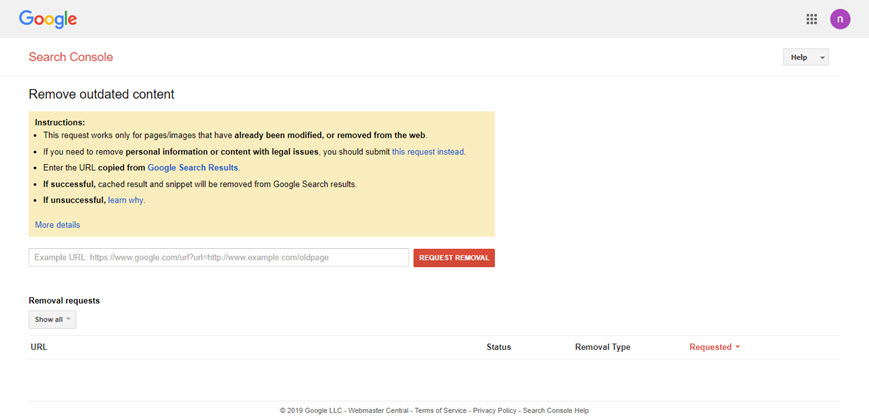Open the Help dropdown button
Screen dimensions: 869x418
click(x=806, y=57)
